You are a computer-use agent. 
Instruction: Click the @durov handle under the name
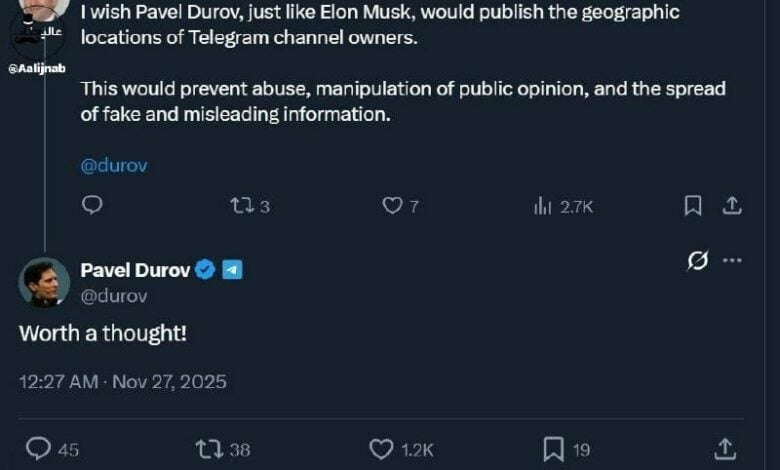113,296
